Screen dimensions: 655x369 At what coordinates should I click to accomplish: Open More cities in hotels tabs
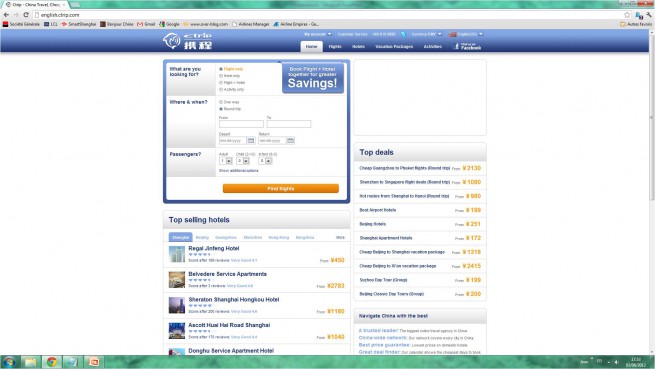[x=340, y=237]
